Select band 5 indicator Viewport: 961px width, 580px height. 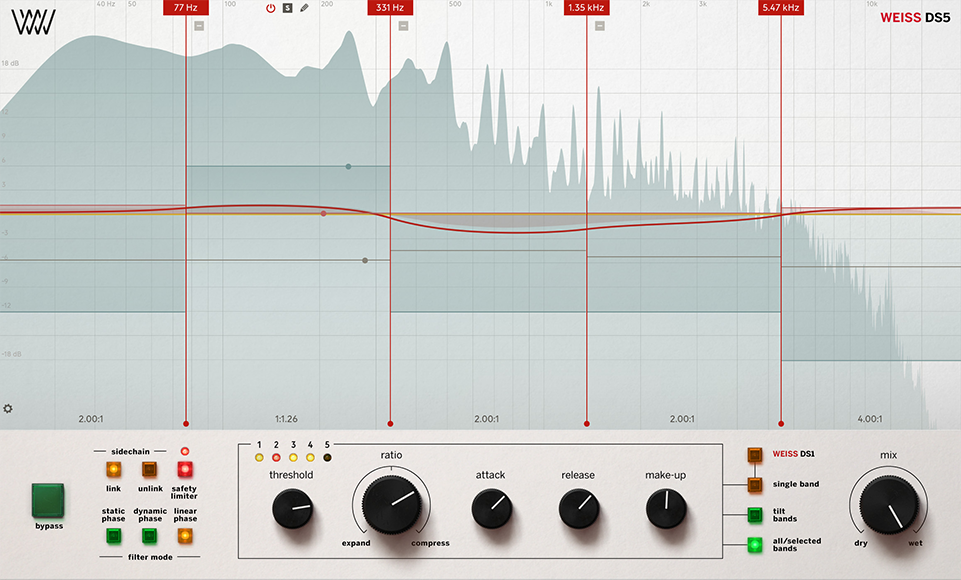click(327, 457)
